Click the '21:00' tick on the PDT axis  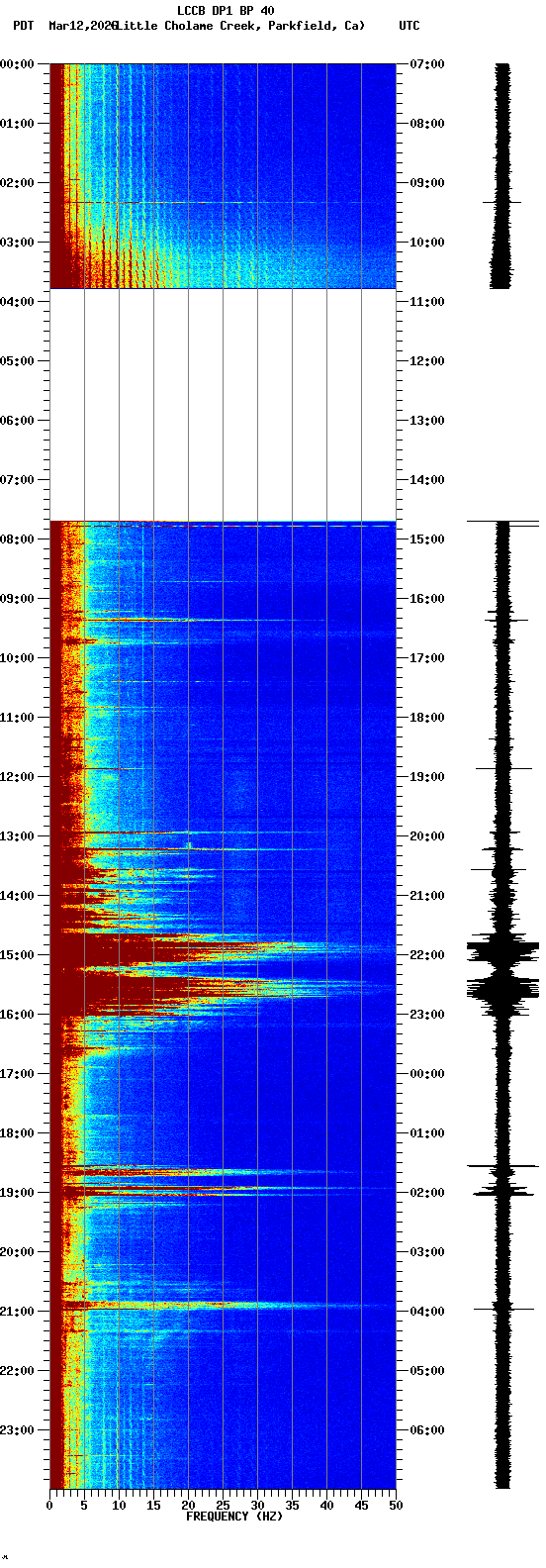pyautogui.click(x=17, y=1311)
